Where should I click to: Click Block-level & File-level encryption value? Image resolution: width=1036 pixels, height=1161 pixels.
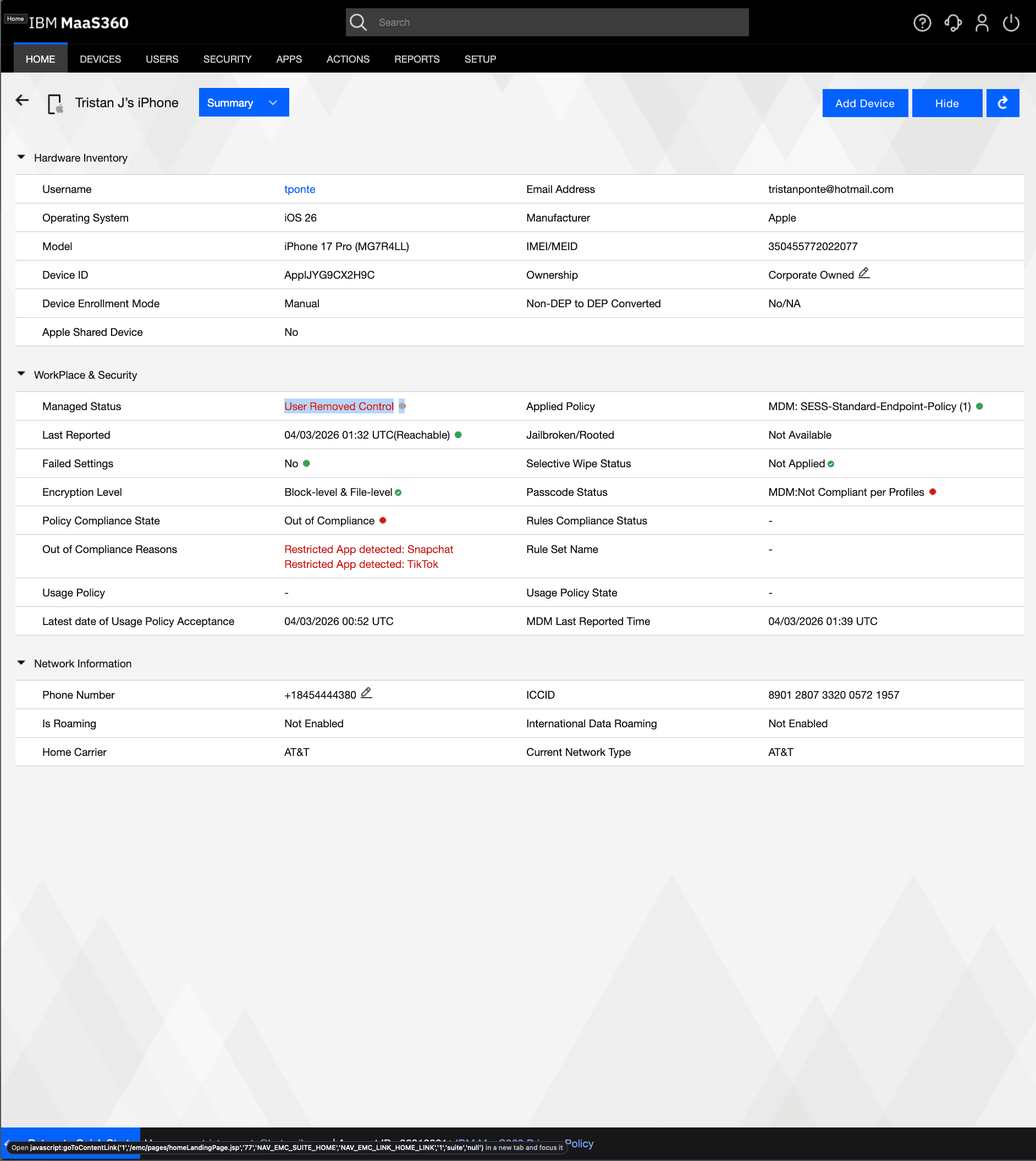[x=338, y=493]
